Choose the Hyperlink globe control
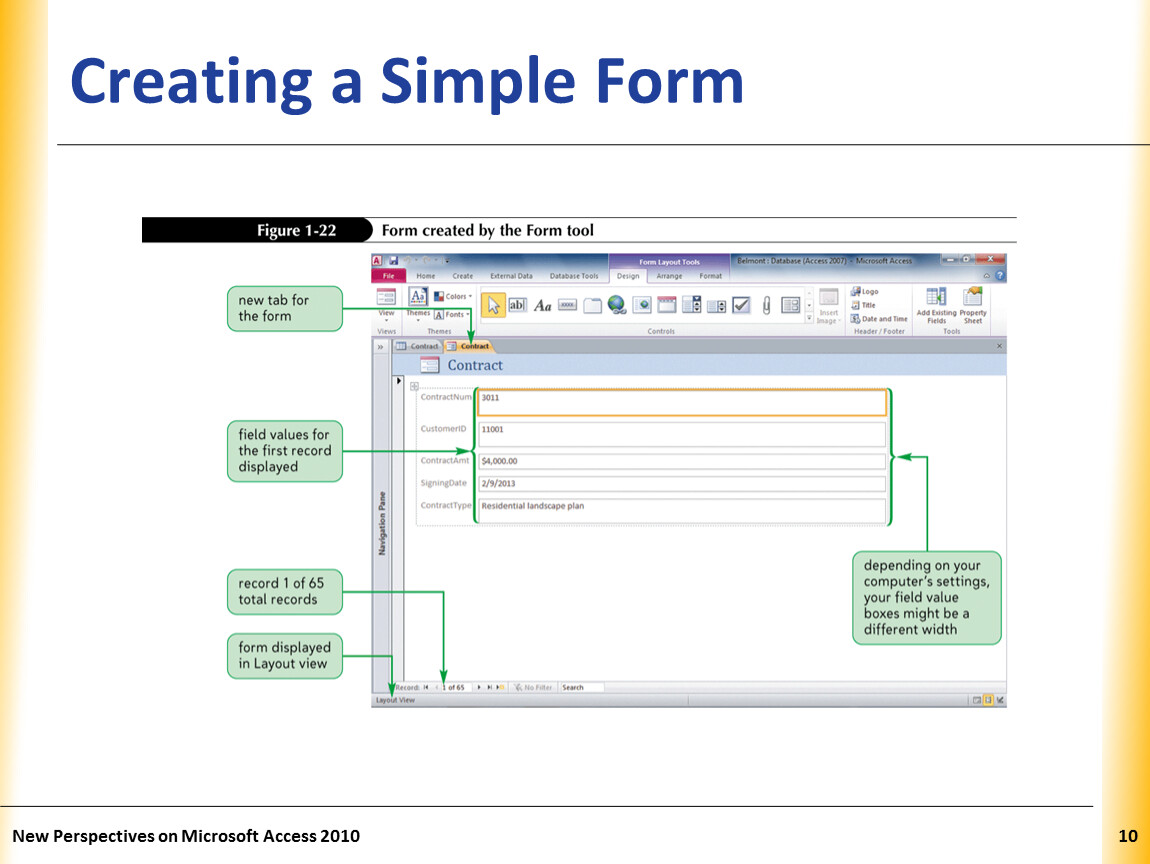Viewport: 1150px width, 864px height. coord(617,305)
